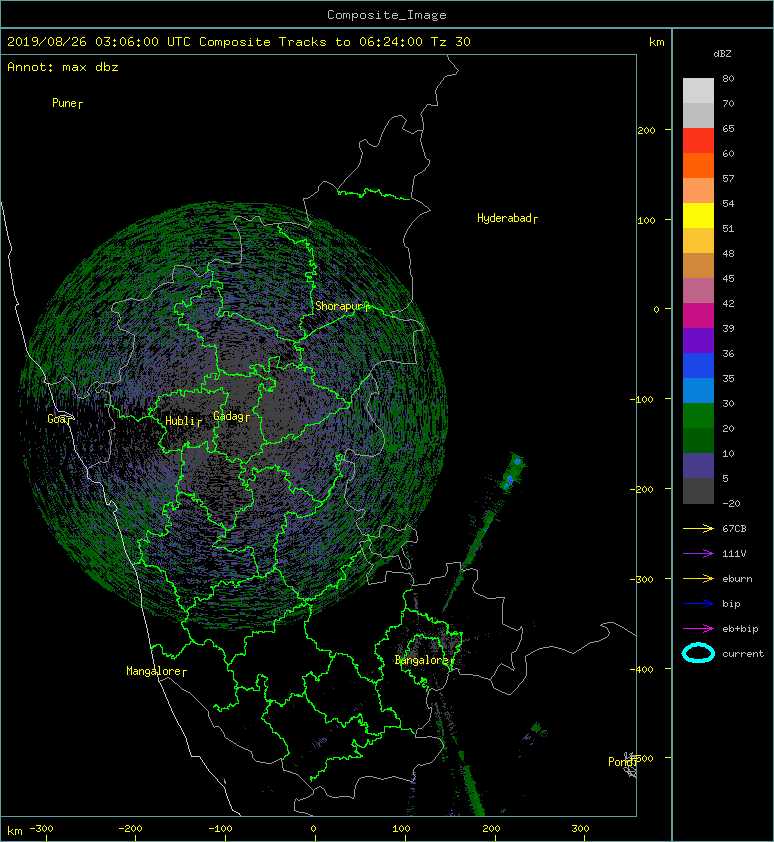Click the magenta eb+bip arrow icon

coord(698,629)
